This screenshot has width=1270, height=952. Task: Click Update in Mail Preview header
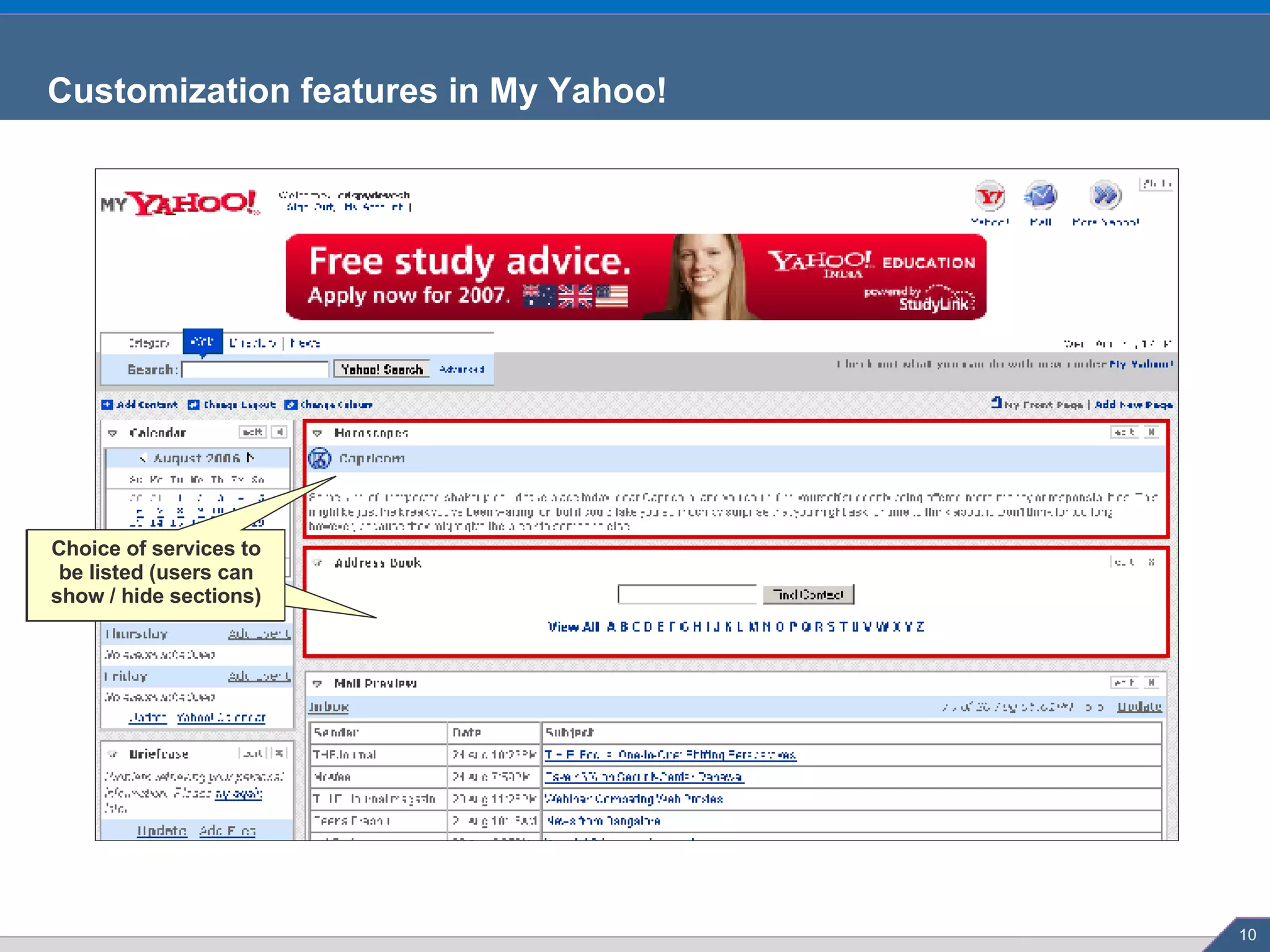pyautogui.click(x=1139, y=707)
